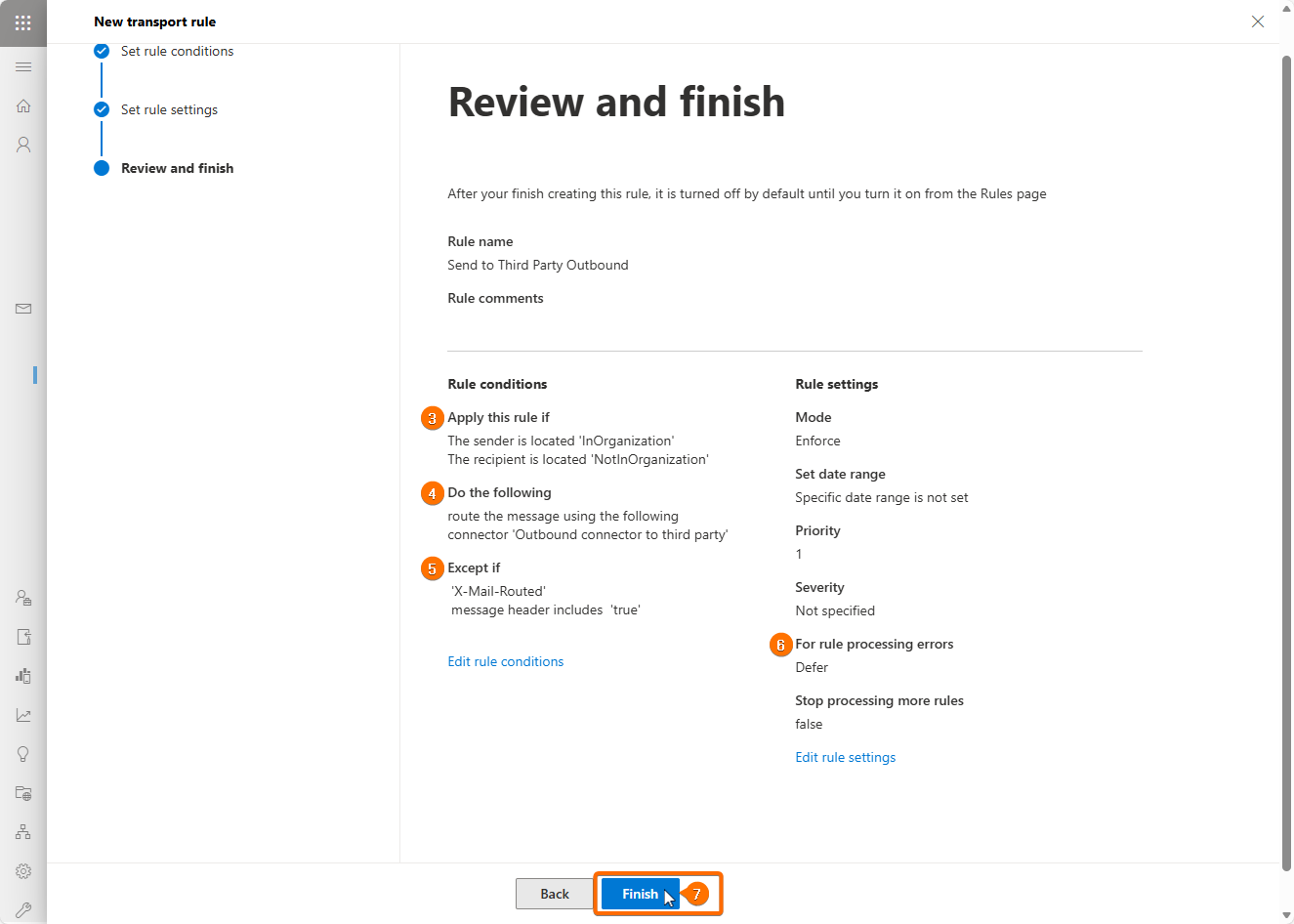
Task: Open Migration icon in the sidebar
Action: click(x=23, y=637)
